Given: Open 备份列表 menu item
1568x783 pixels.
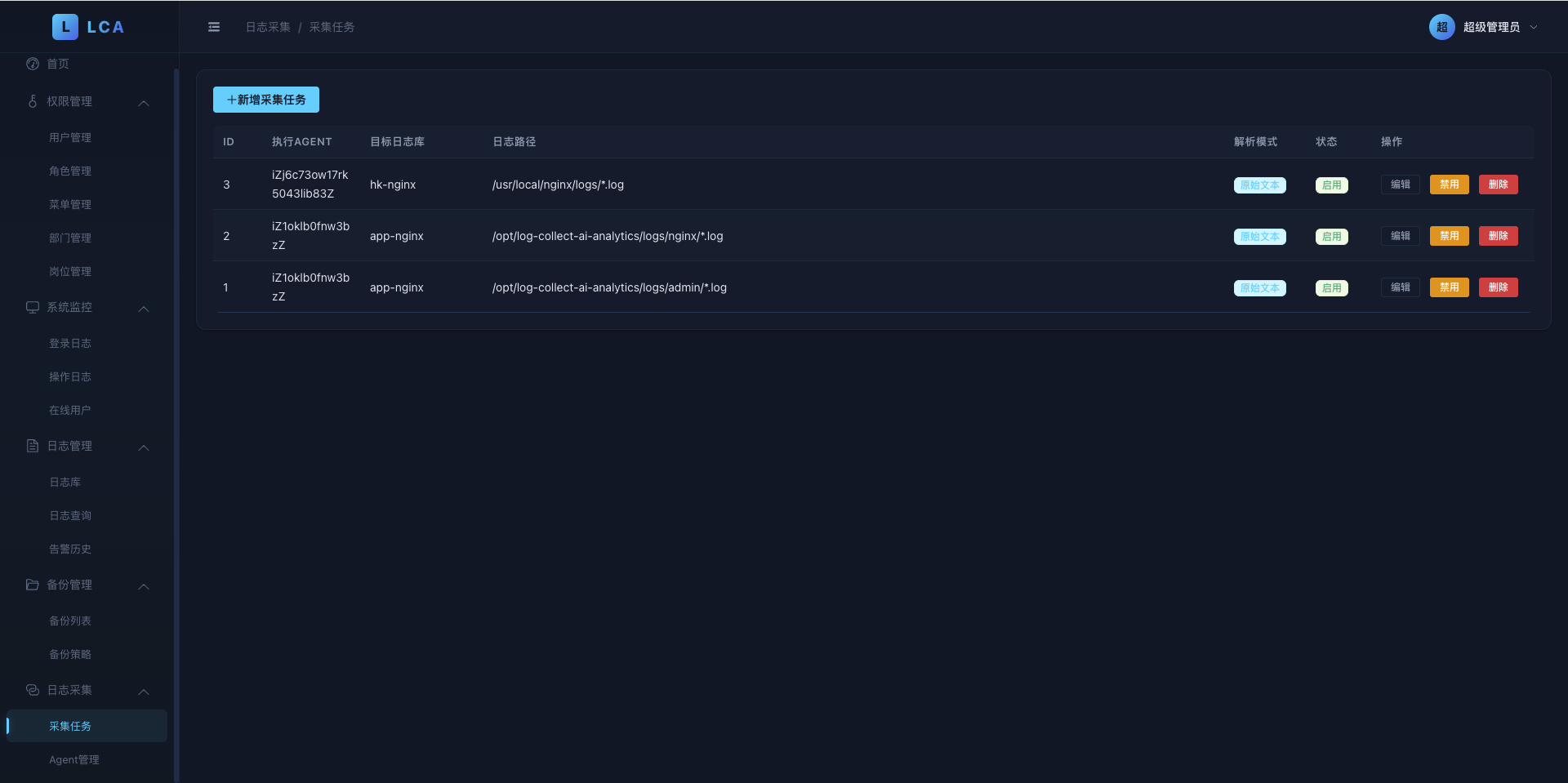Looking at the screenshot, I should point(70,621).
